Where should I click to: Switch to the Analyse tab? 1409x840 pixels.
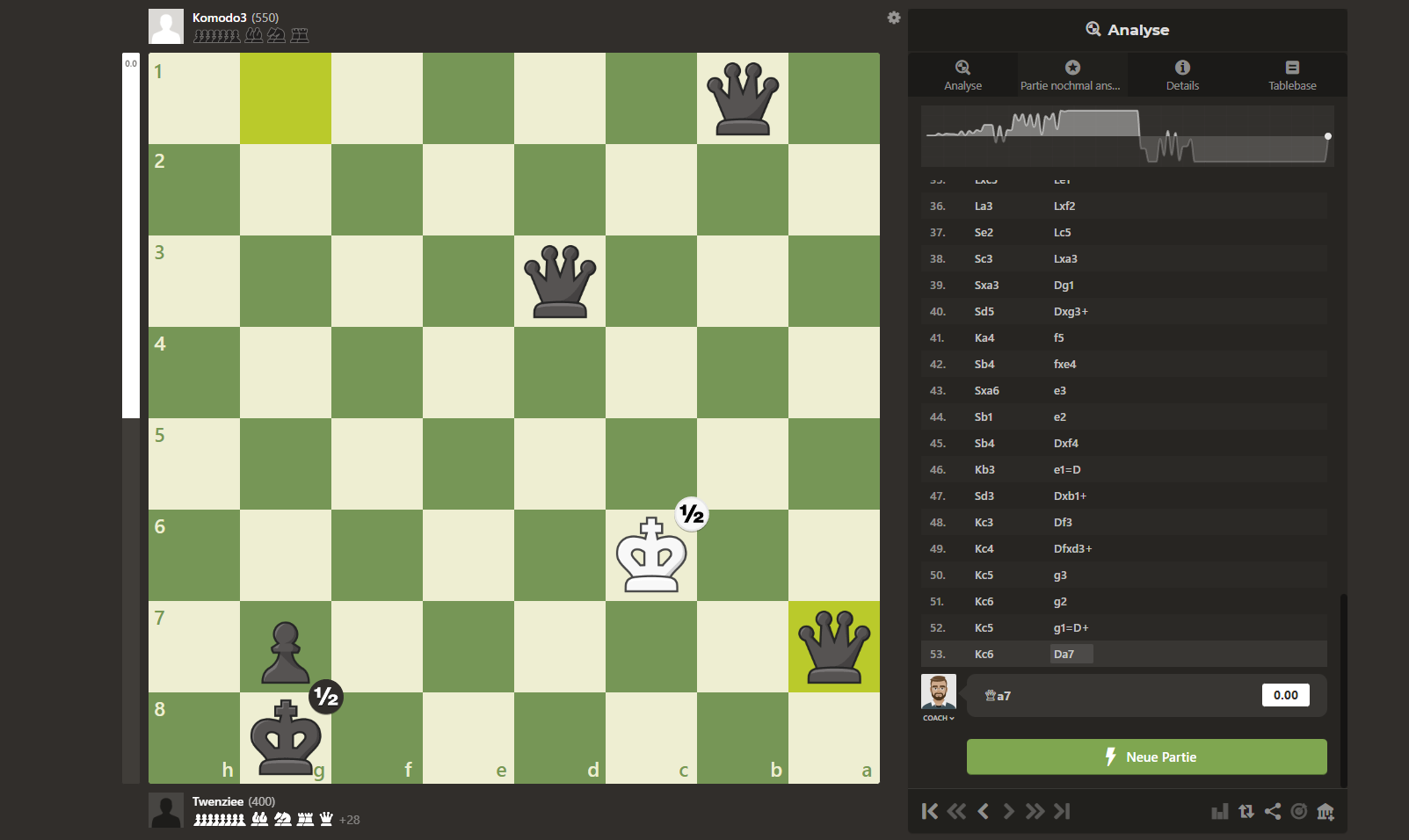(962, 75)
